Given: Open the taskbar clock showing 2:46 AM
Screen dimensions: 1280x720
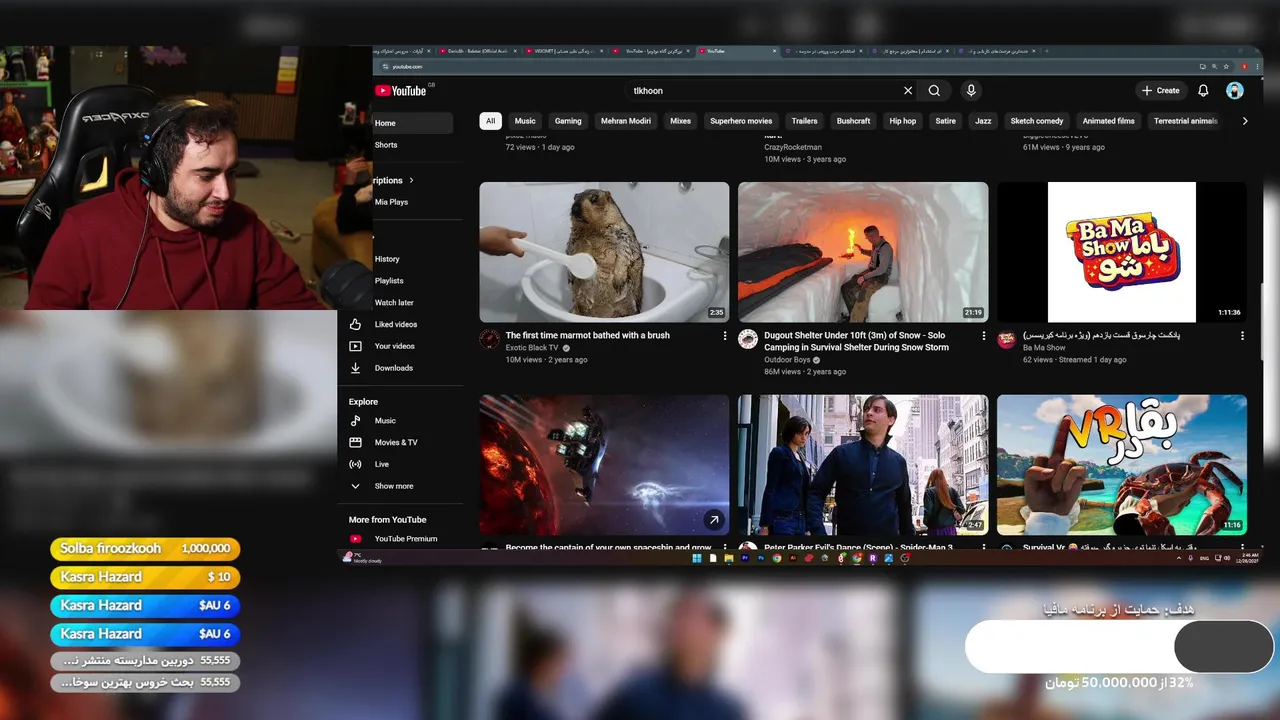Looking at the screenshot, I should click(x=1249, y=558).
